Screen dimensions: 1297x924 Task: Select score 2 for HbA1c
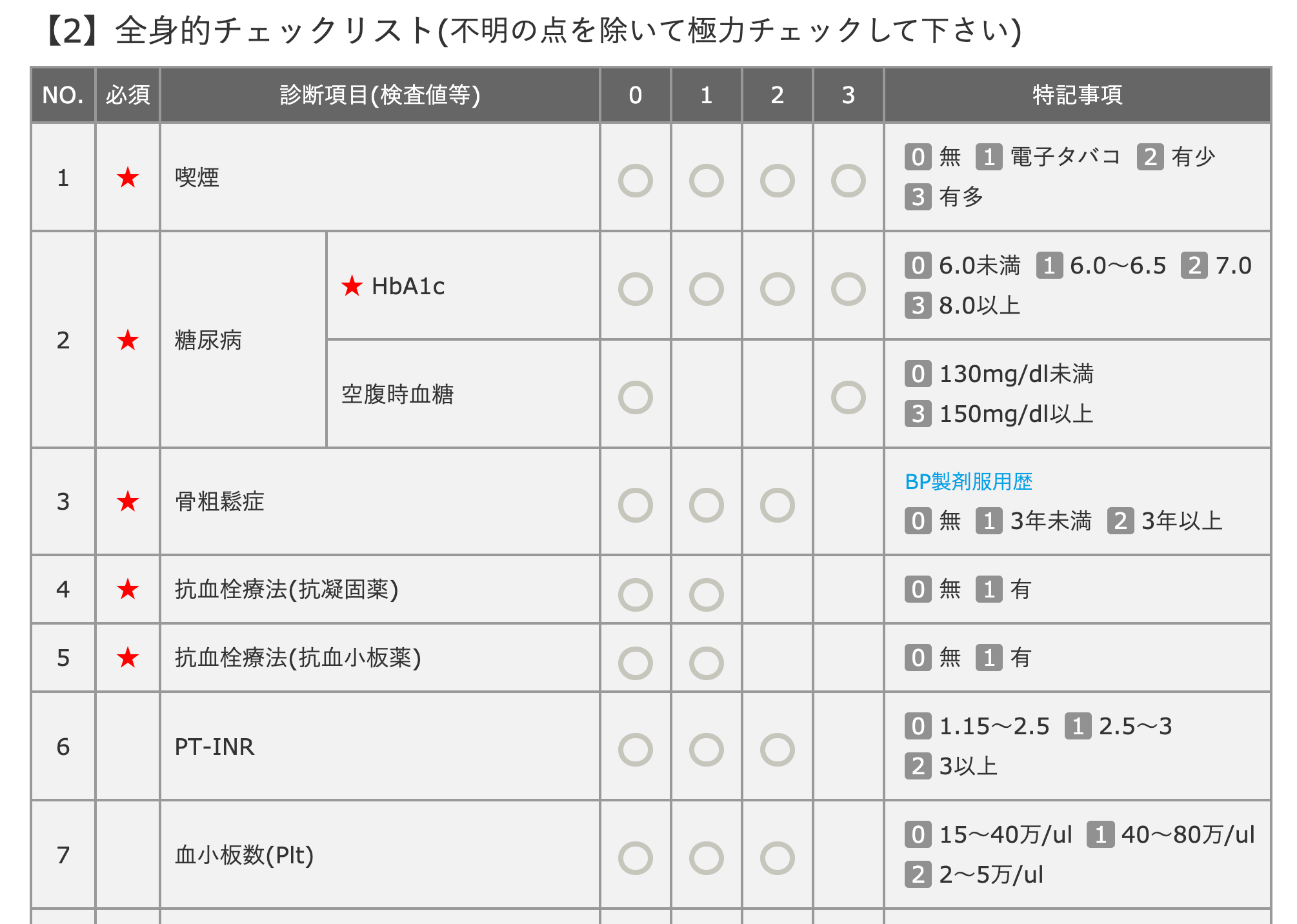777,289
